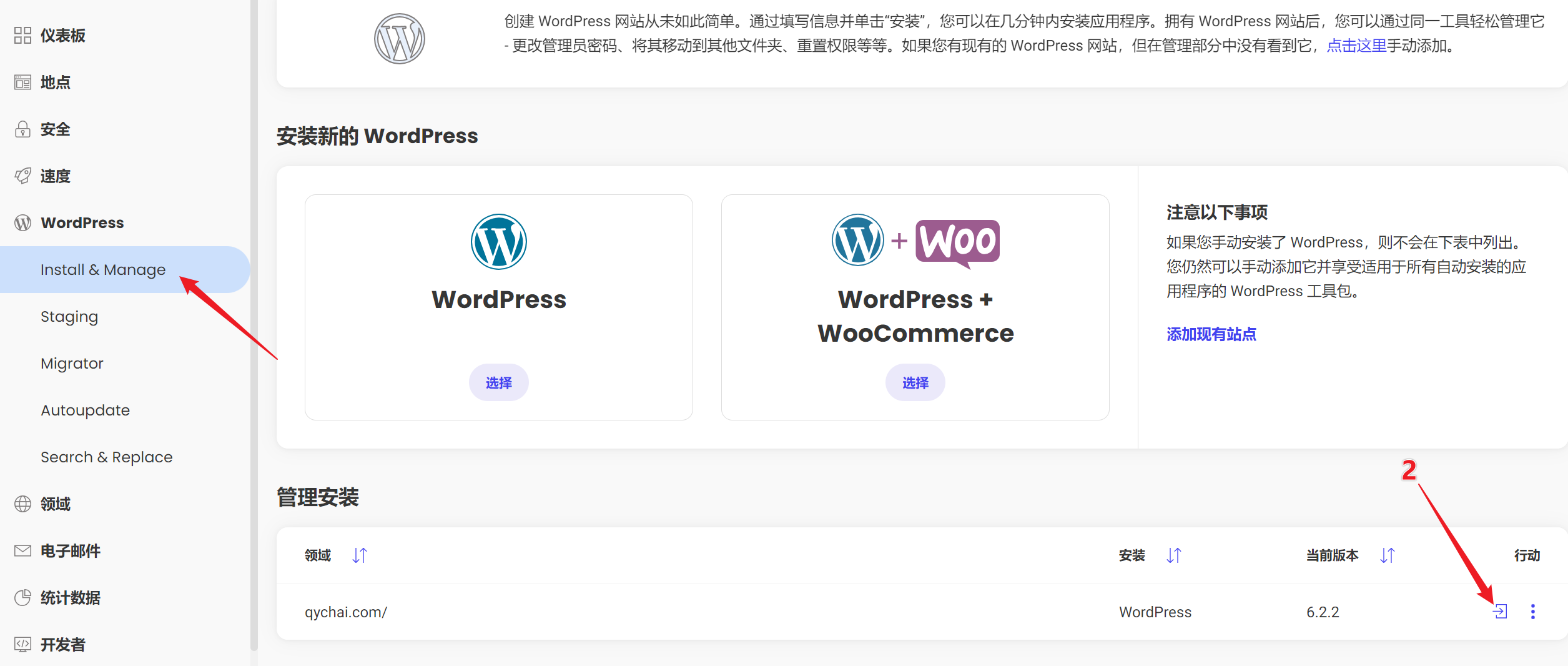Collapse the WordPress sidebar section
The height and width of the screenshot is (666, 1568).
click(x=82, y=223)
